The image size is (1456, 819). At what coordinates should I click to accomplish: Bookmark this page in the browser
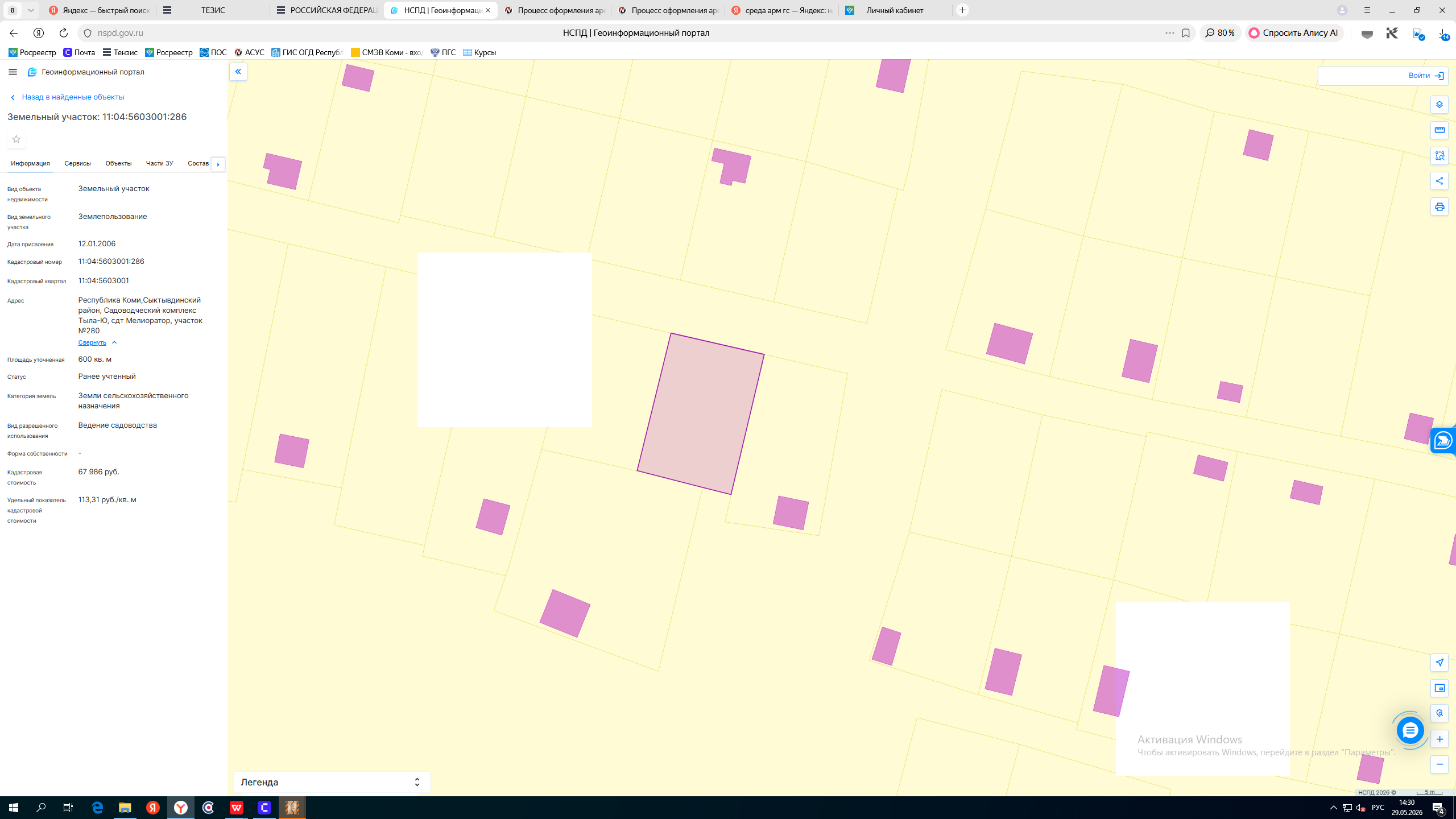coord(1186,33)
